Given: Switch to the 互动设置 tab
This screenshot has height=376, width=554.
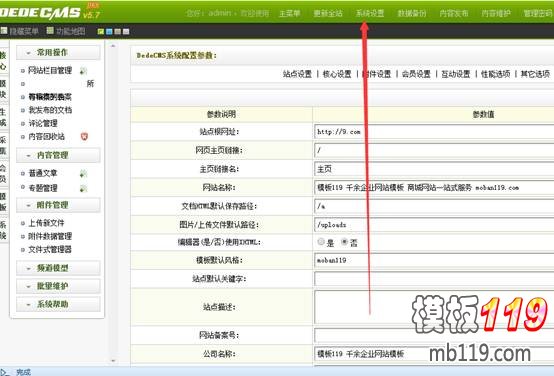Looking at the screenshot, I should click(456, 74).
